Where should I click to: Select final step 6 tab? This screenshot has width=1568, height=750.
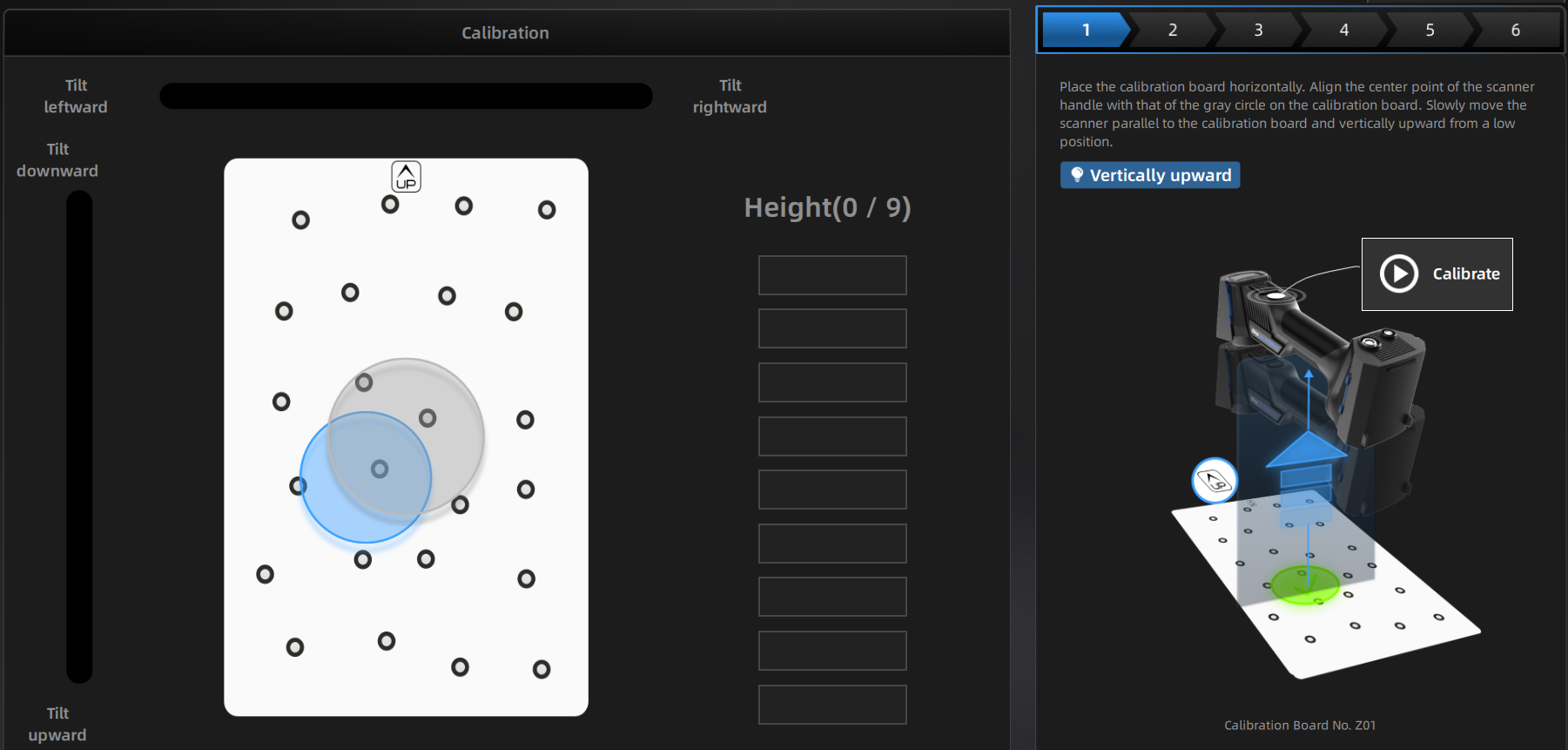point(1515,30)
